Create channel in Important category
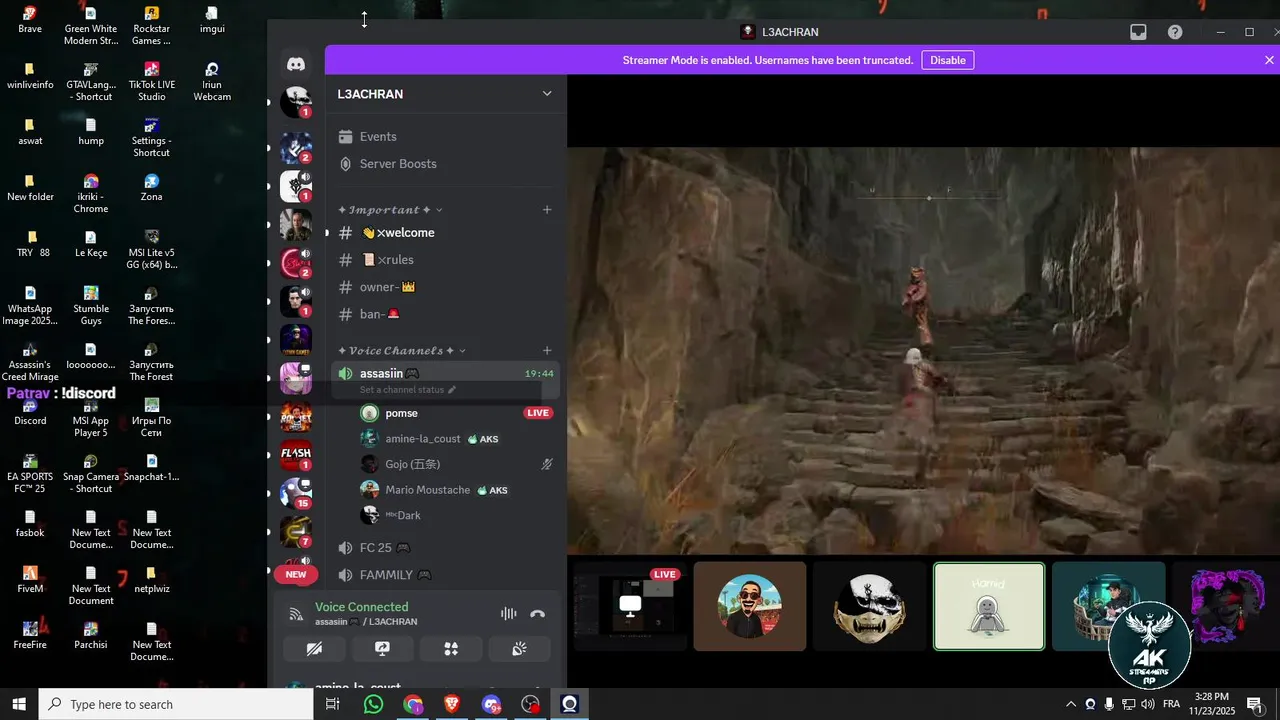 (547, 210)
